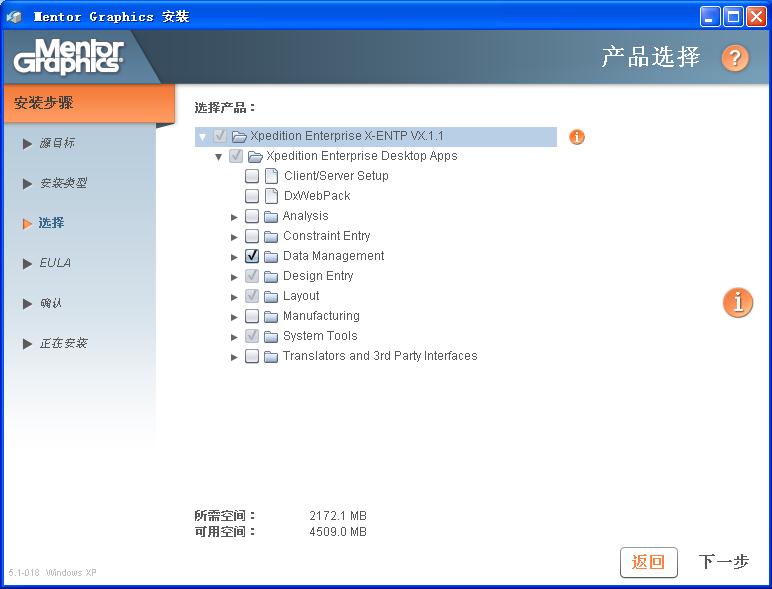The width and height of the screenshot is (772, 589).
Task: Click the 返回 back button
Action: pos(648,562)
